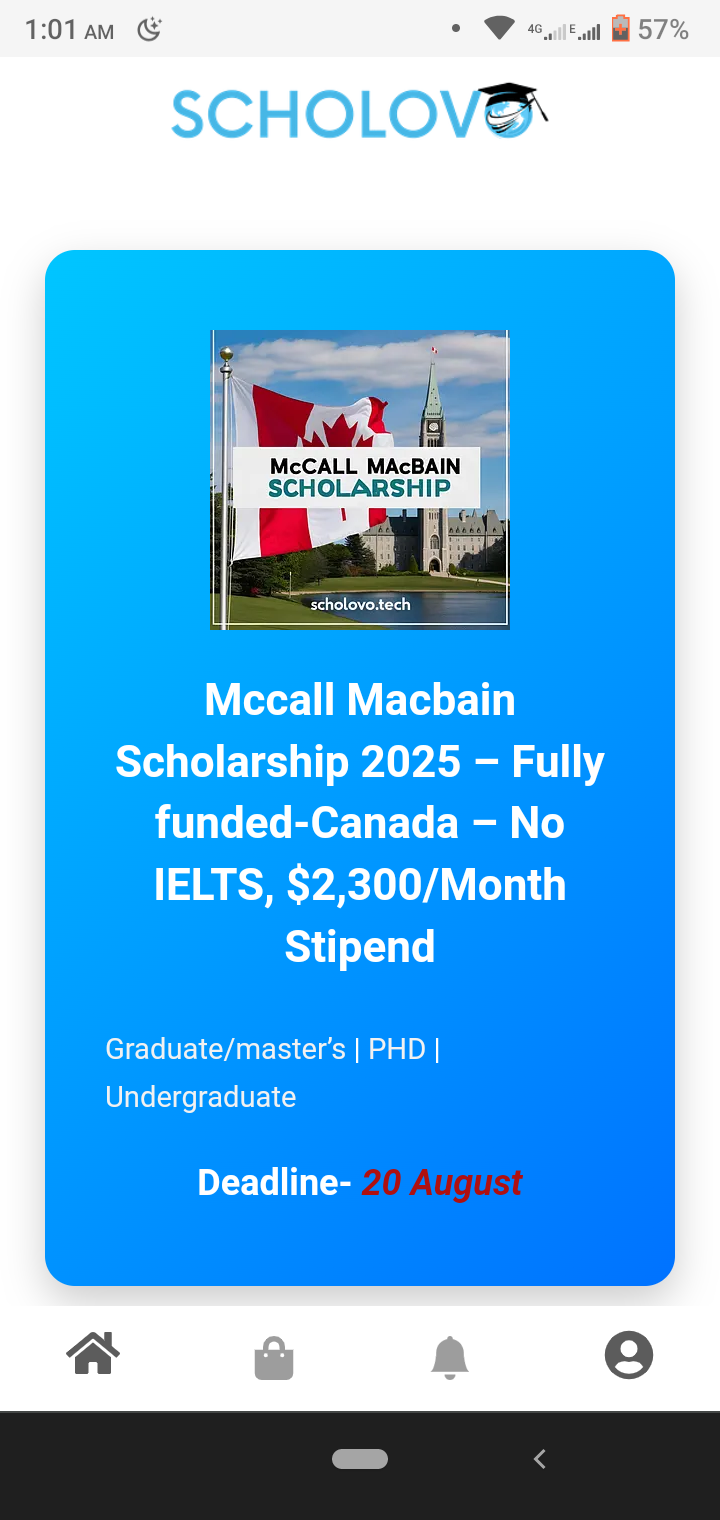Tap the moon do-not-disturb icon
Screen dimensions: 720x1520
149,30
